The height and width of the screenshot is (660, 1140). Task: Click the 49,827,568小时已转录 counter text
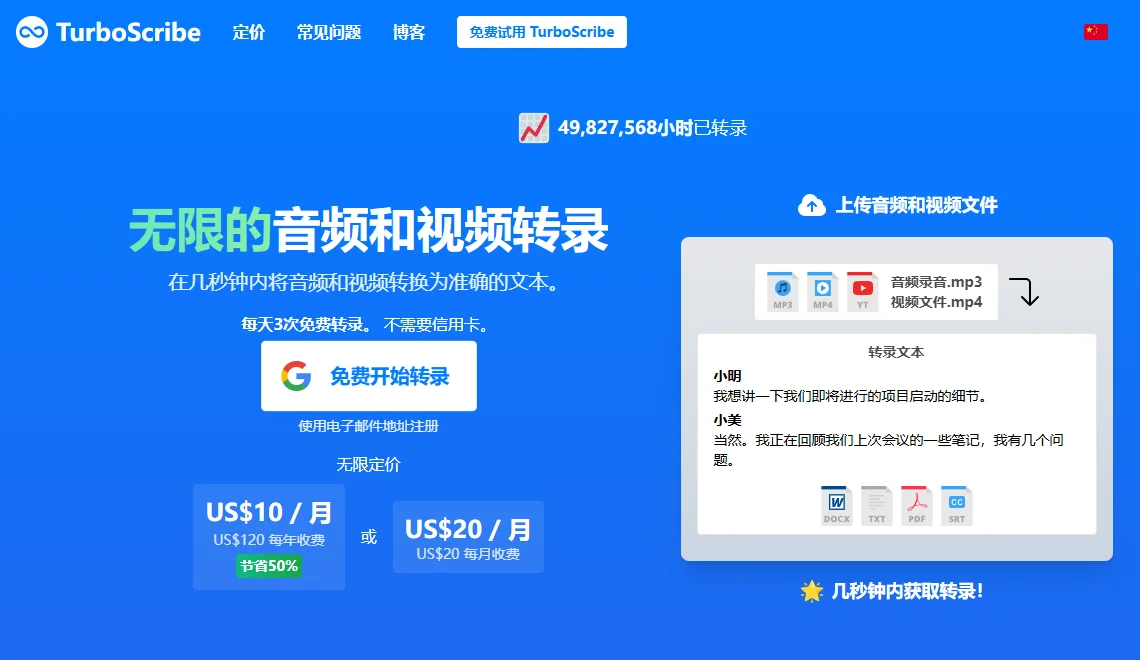(652, 128)
